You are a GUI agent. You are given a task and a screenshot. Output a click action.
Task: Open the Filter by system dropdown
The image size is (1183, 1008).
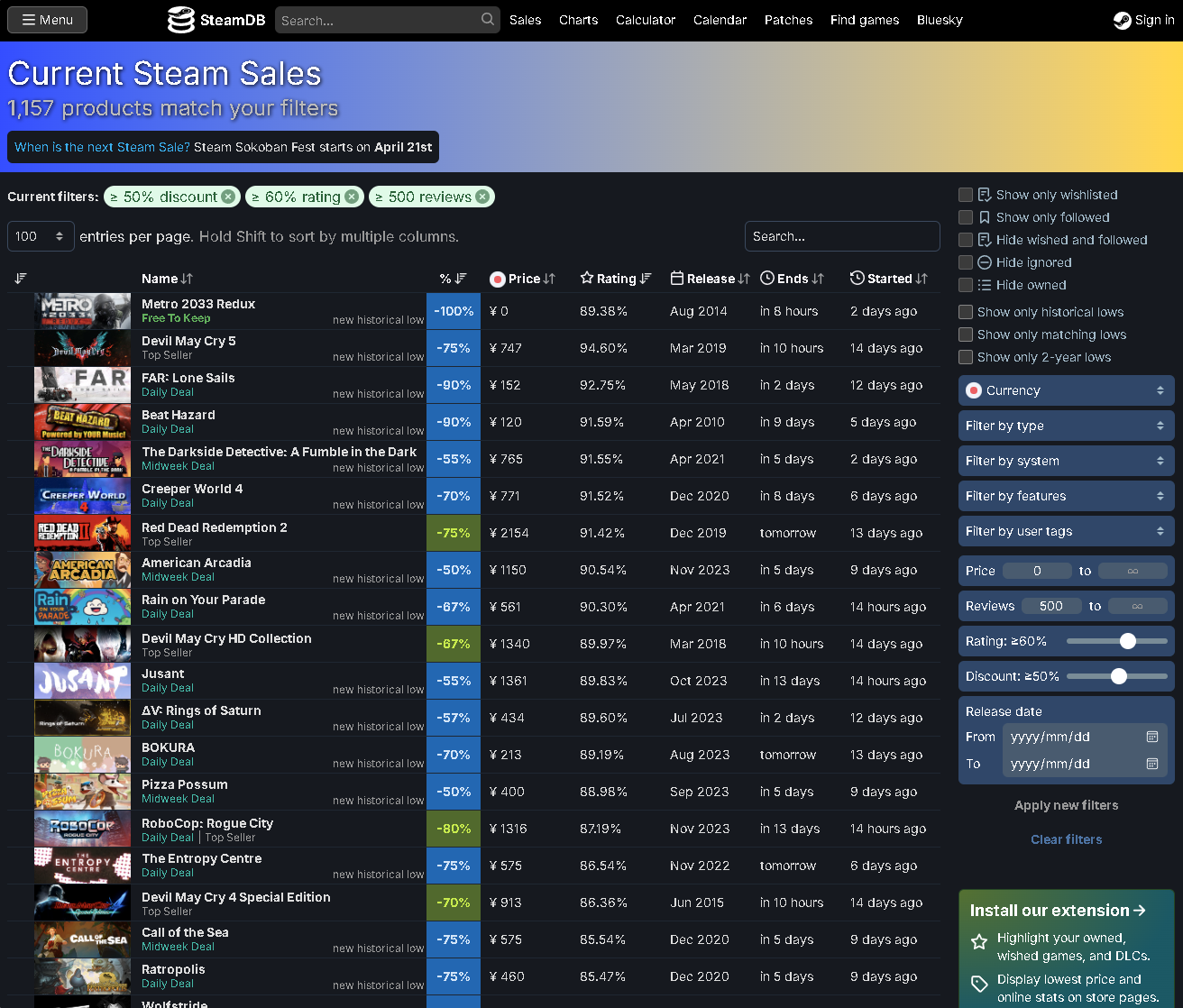[x=1066, y=461]
